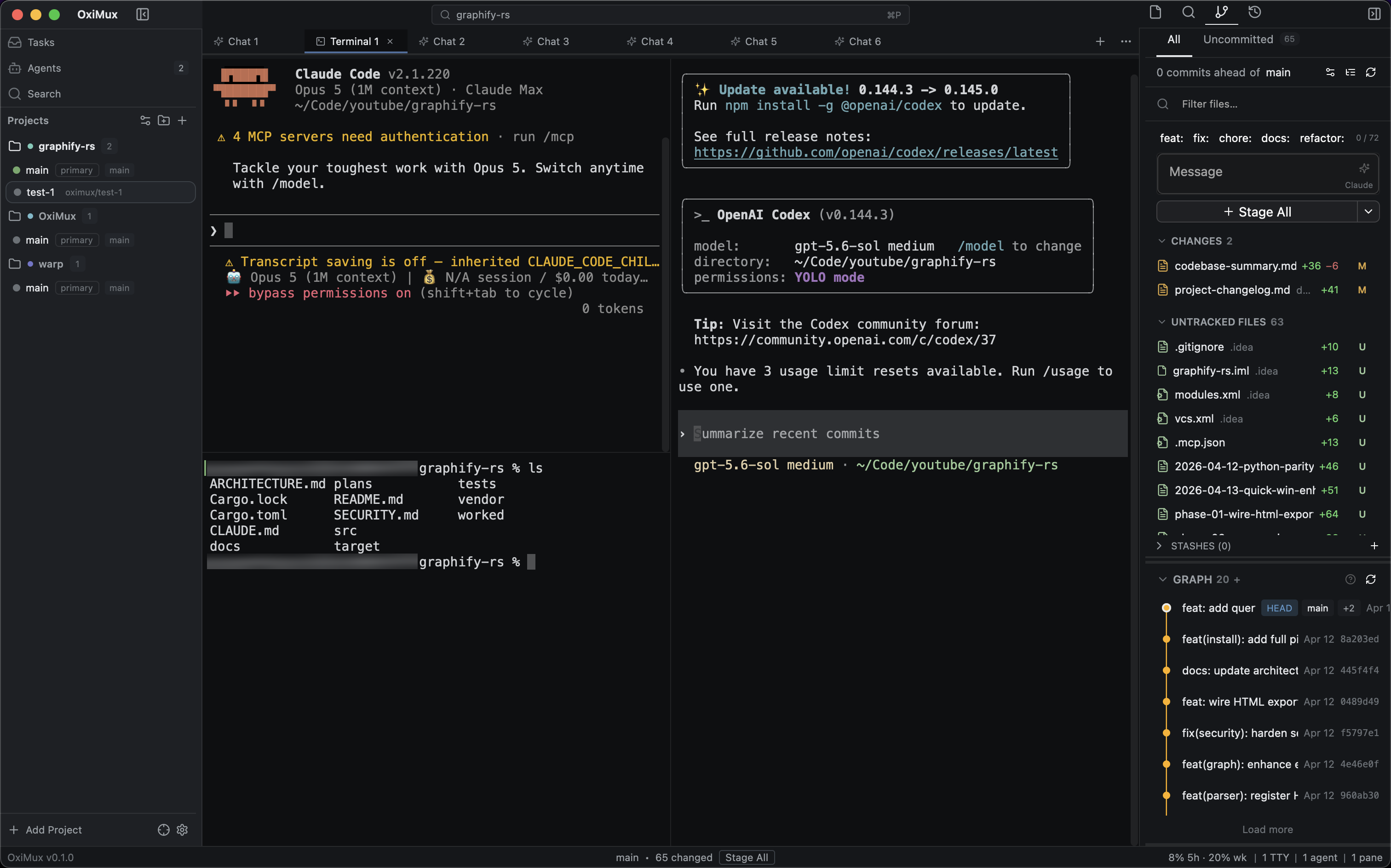The height and width of the screenshot is (868, 1391).
Task: Open the history clock icon
Action: point(1255,12)
